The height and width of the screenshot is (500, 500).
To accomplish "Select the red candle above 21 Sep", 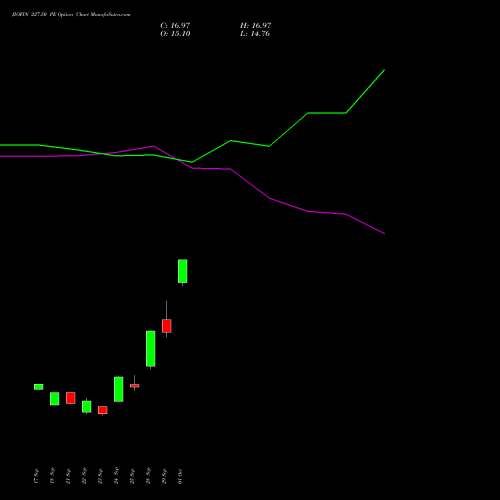I will 71,398.
